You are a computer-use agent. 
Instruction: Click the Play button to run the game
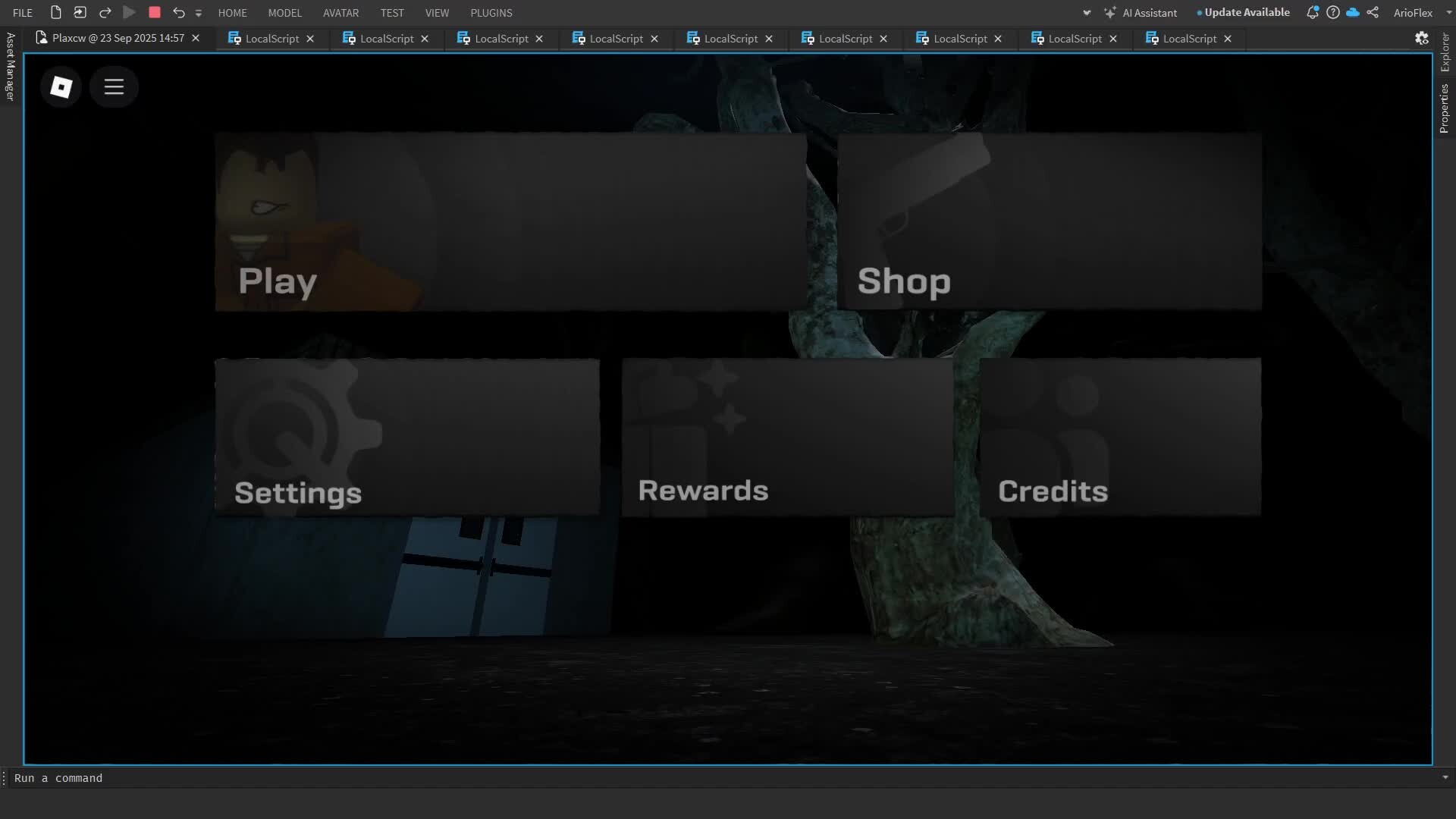tap(129, 12)
